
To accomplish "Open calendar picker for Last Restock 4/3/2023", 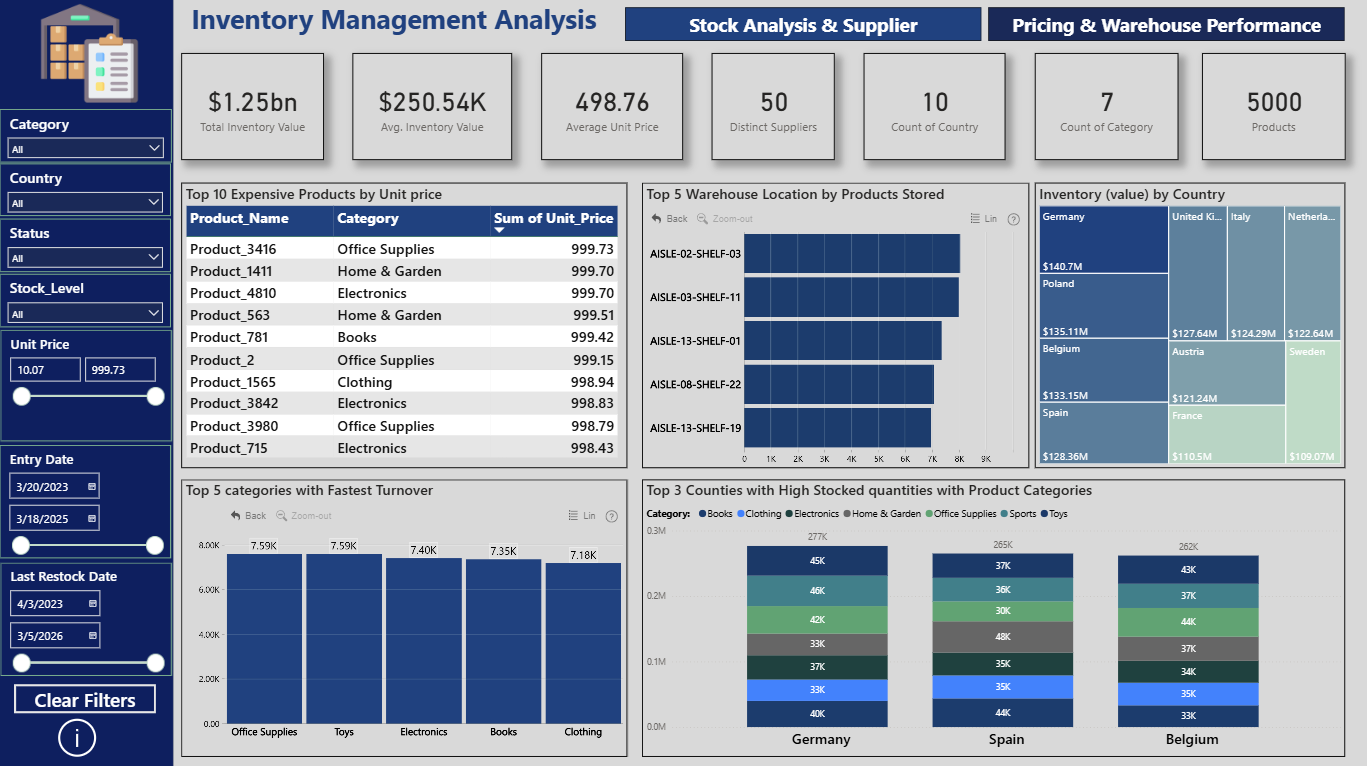I will pos(92,604).
